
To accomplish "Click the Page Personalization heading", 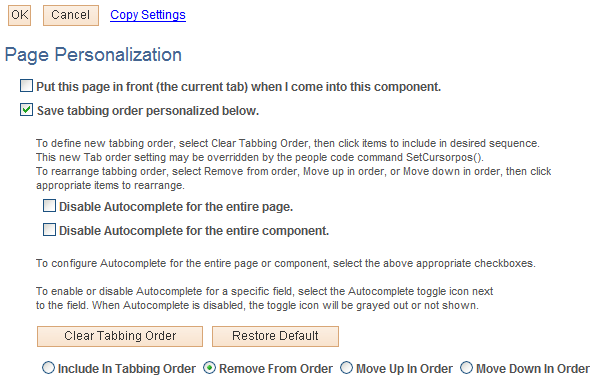I will click(93, 54).
